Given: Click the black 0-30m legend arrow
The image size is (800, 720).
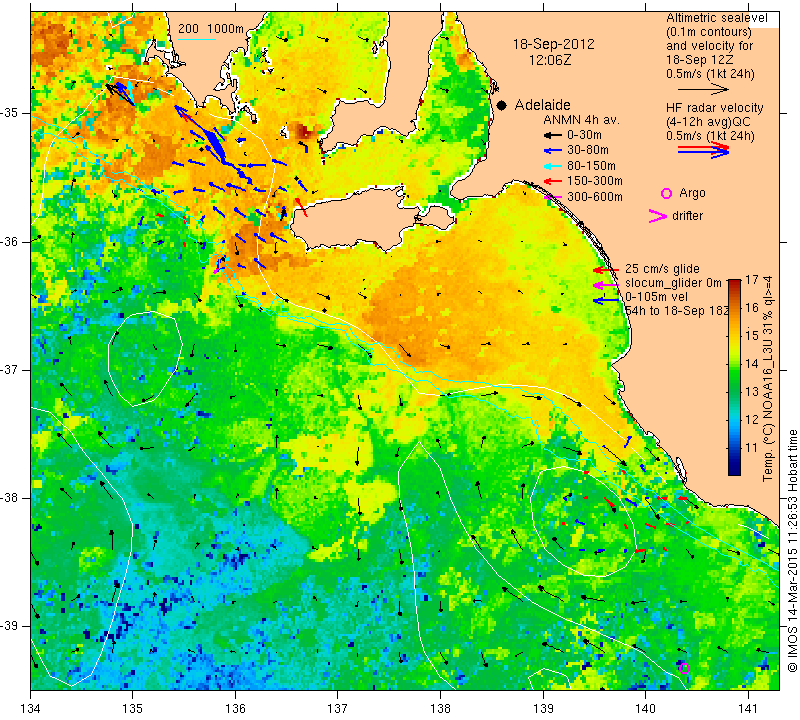Looking at the screenshot, I should (x=553, y=136).
